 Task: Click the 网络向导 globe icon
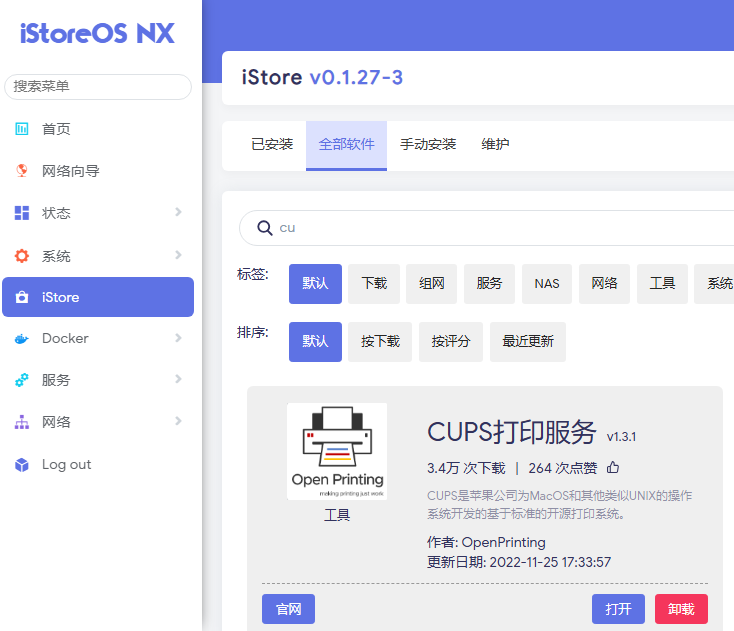pos(22,171)
